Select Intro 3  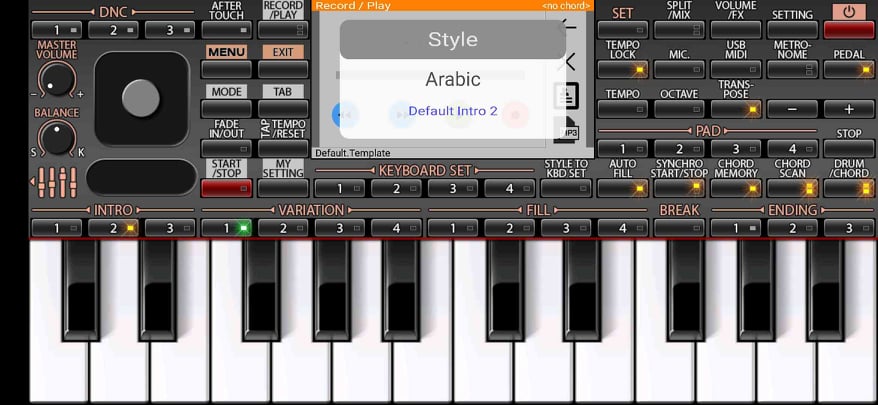tap(170, 228)
